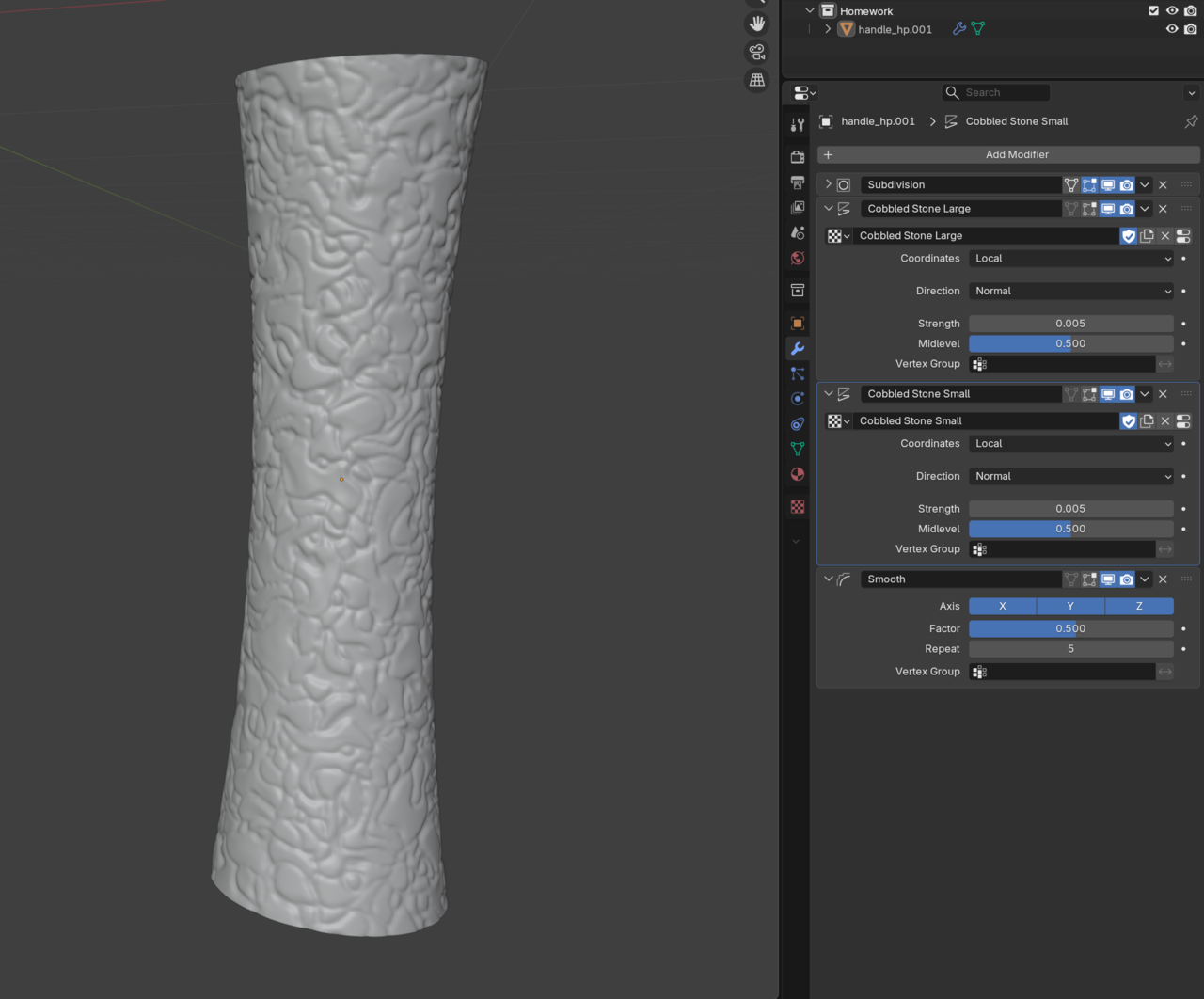The height and width of the screenshot is (999, 1204).
Task: Open the Object properties tab
Action: coord(798,323)
